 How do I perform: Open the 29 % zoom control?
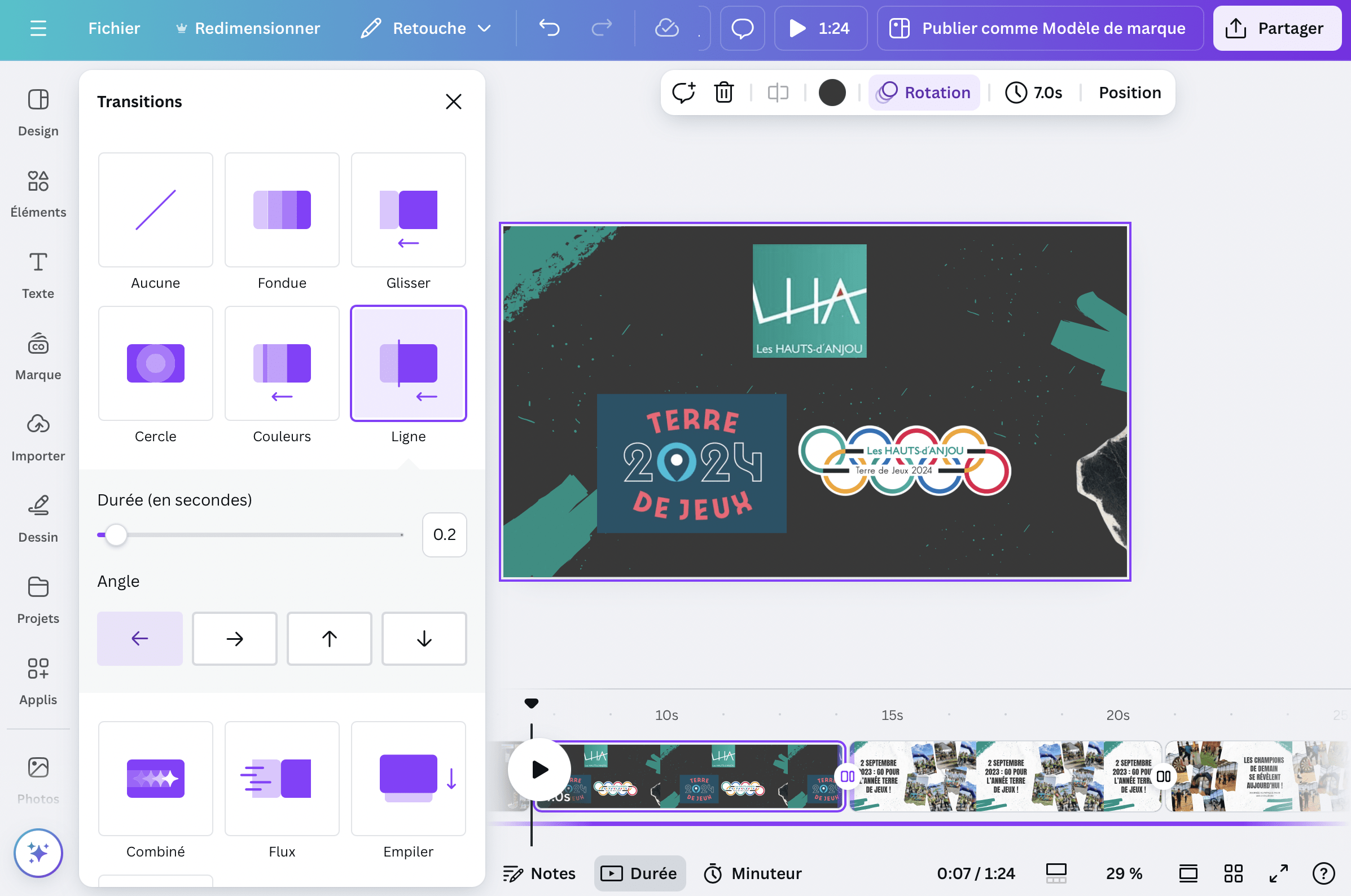pos(1124,873)
